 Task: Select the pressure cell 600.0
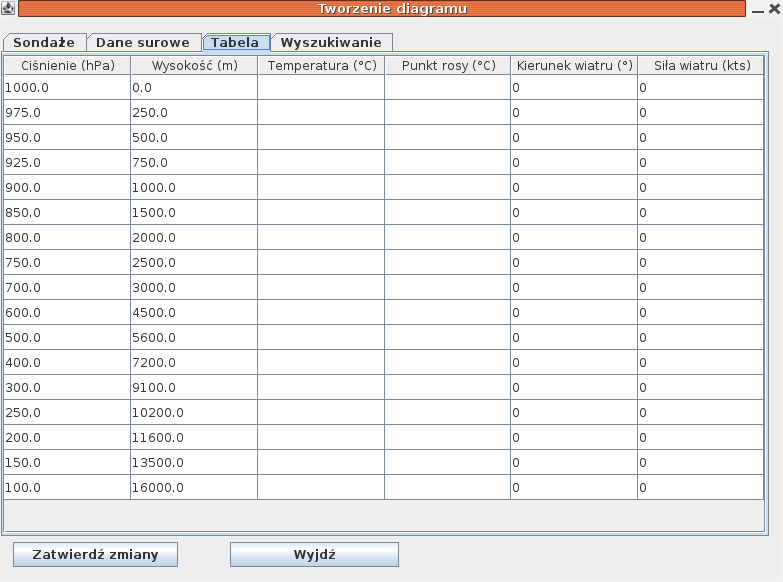point(67,312)
